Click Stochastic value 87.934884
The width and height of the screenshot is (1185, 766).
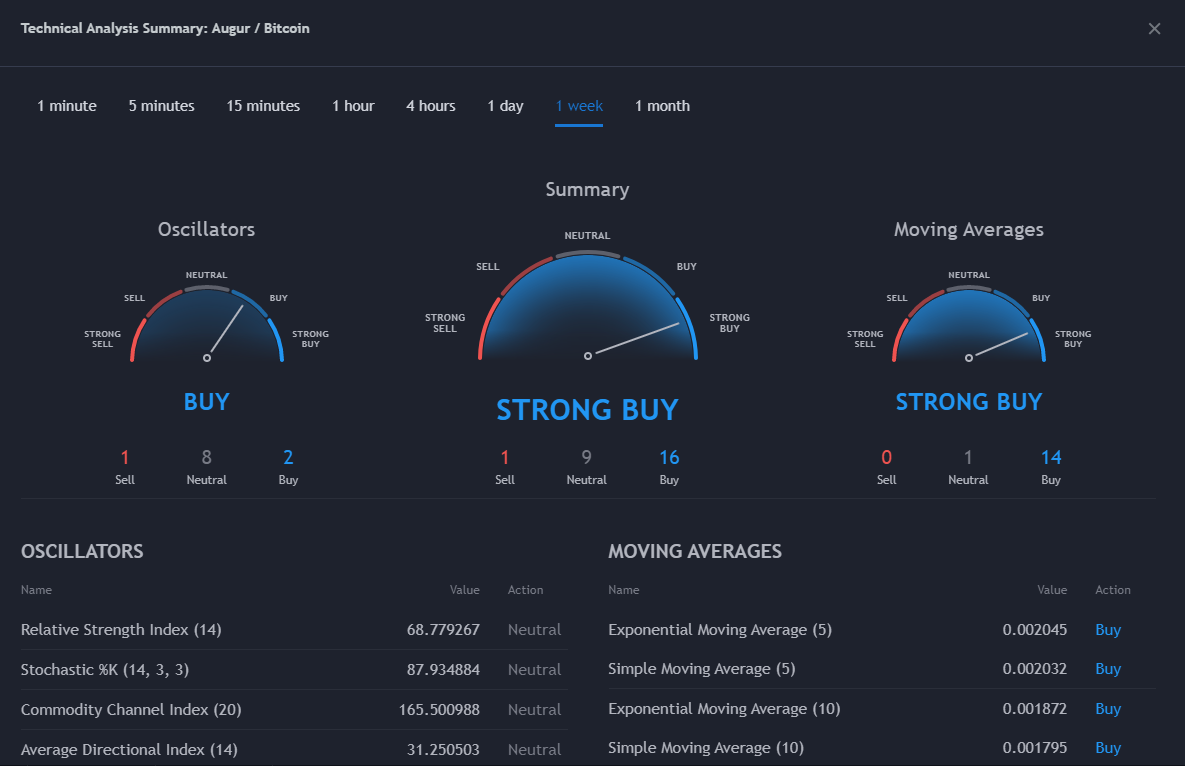(443, 670)
